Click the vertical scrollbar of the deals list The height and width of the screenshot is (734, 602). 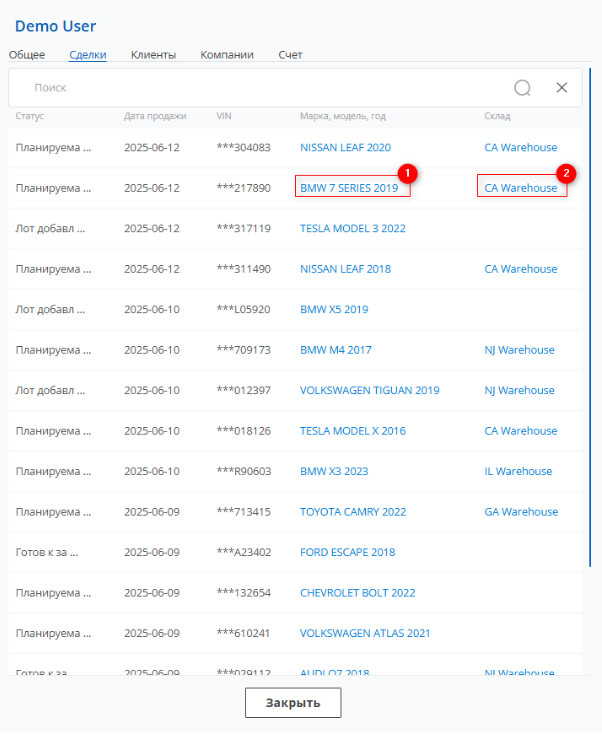pos(590,317)
